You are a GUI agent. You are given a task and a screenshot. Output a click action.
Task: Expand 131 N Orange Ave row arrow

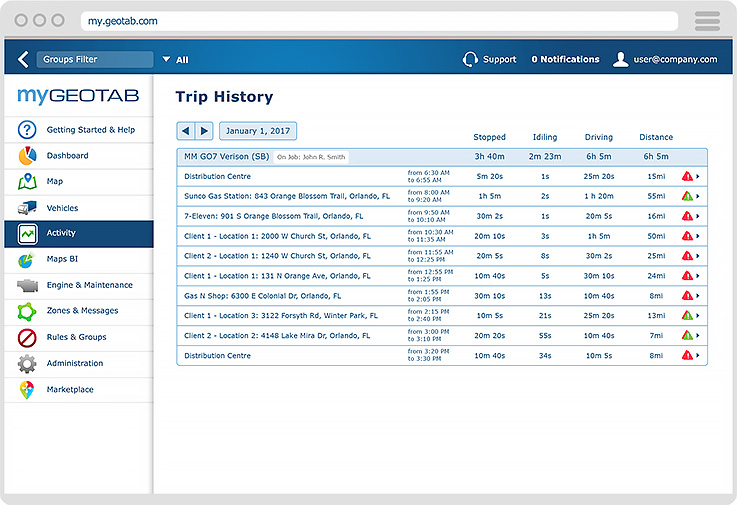click(698, 276)
